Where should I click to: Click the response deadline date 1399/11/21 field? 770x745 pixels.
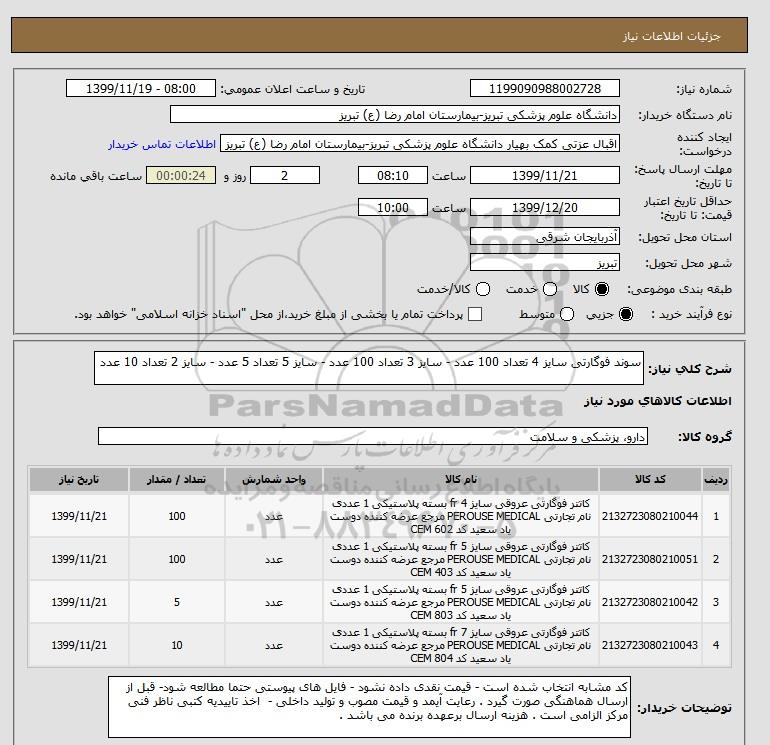[x=545, y=175]
